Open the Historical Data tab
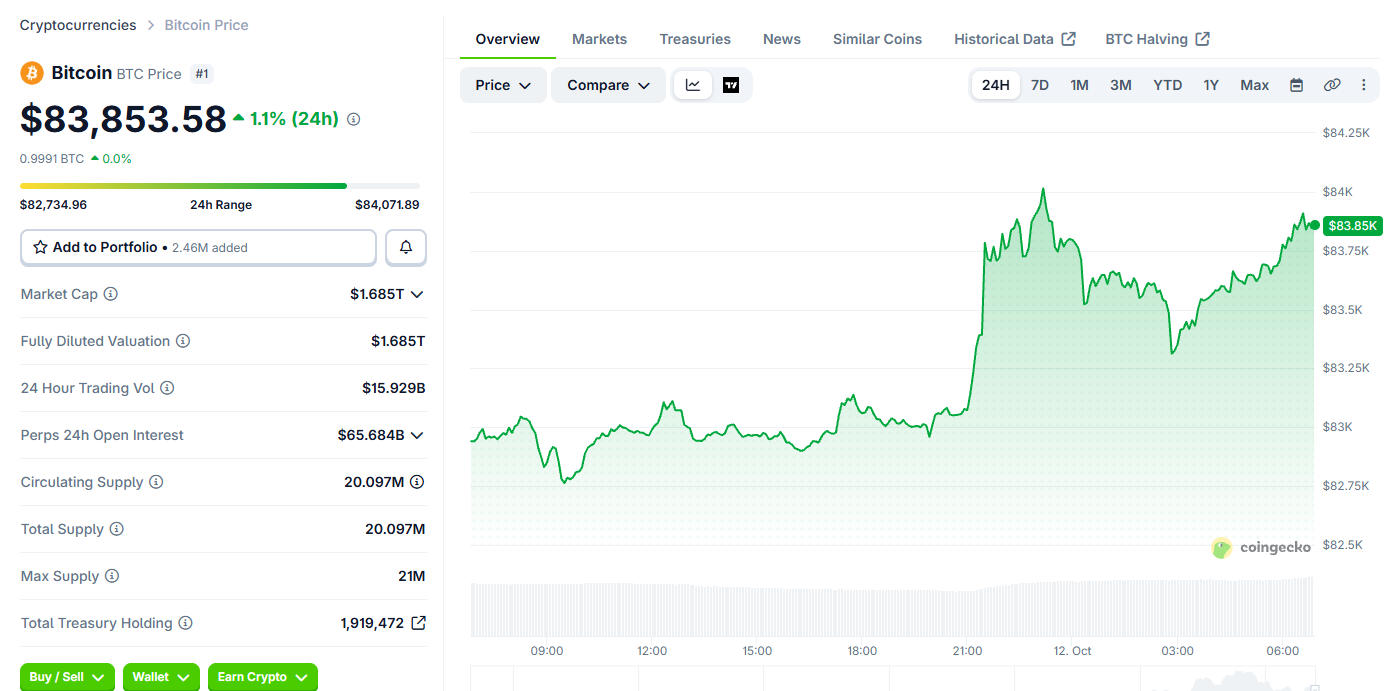Image resolution: width=1390 pixels, height=691 pixels. pos(1015,39)
